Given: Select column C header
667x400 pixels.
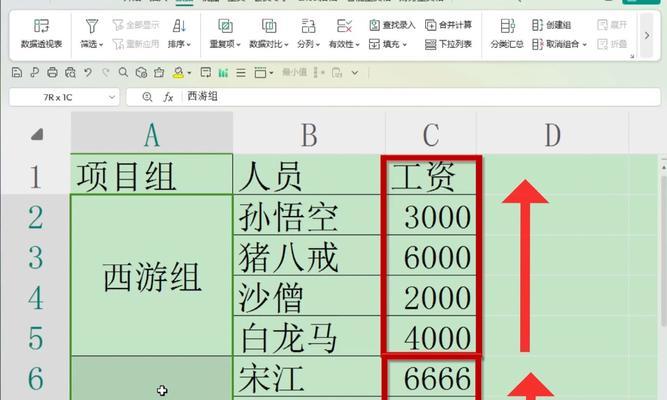Looking at the screenshot, I should click(x=431, y=134).
